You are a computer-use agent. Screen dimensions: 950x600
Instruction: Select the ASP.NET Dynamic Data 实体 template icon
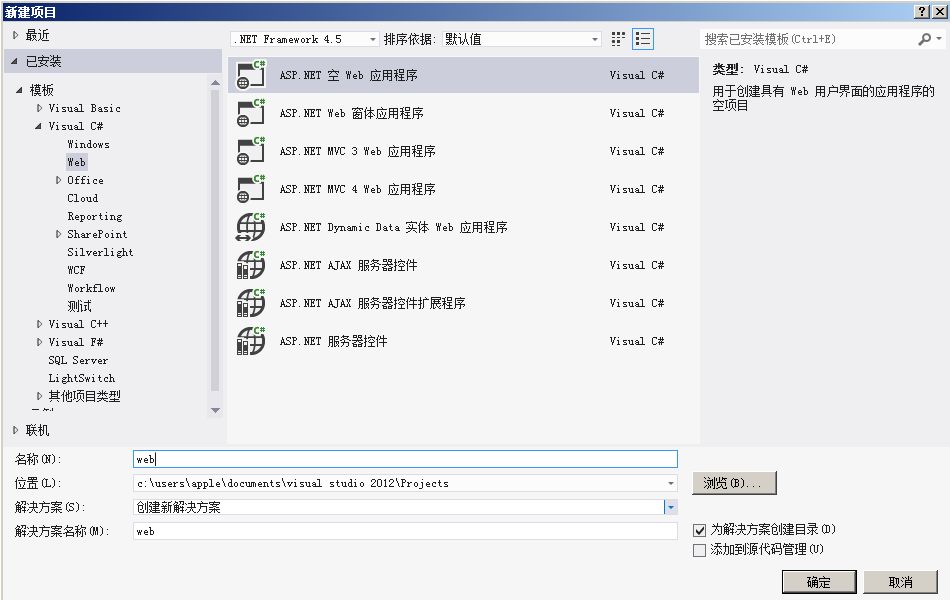click(251, 227)
